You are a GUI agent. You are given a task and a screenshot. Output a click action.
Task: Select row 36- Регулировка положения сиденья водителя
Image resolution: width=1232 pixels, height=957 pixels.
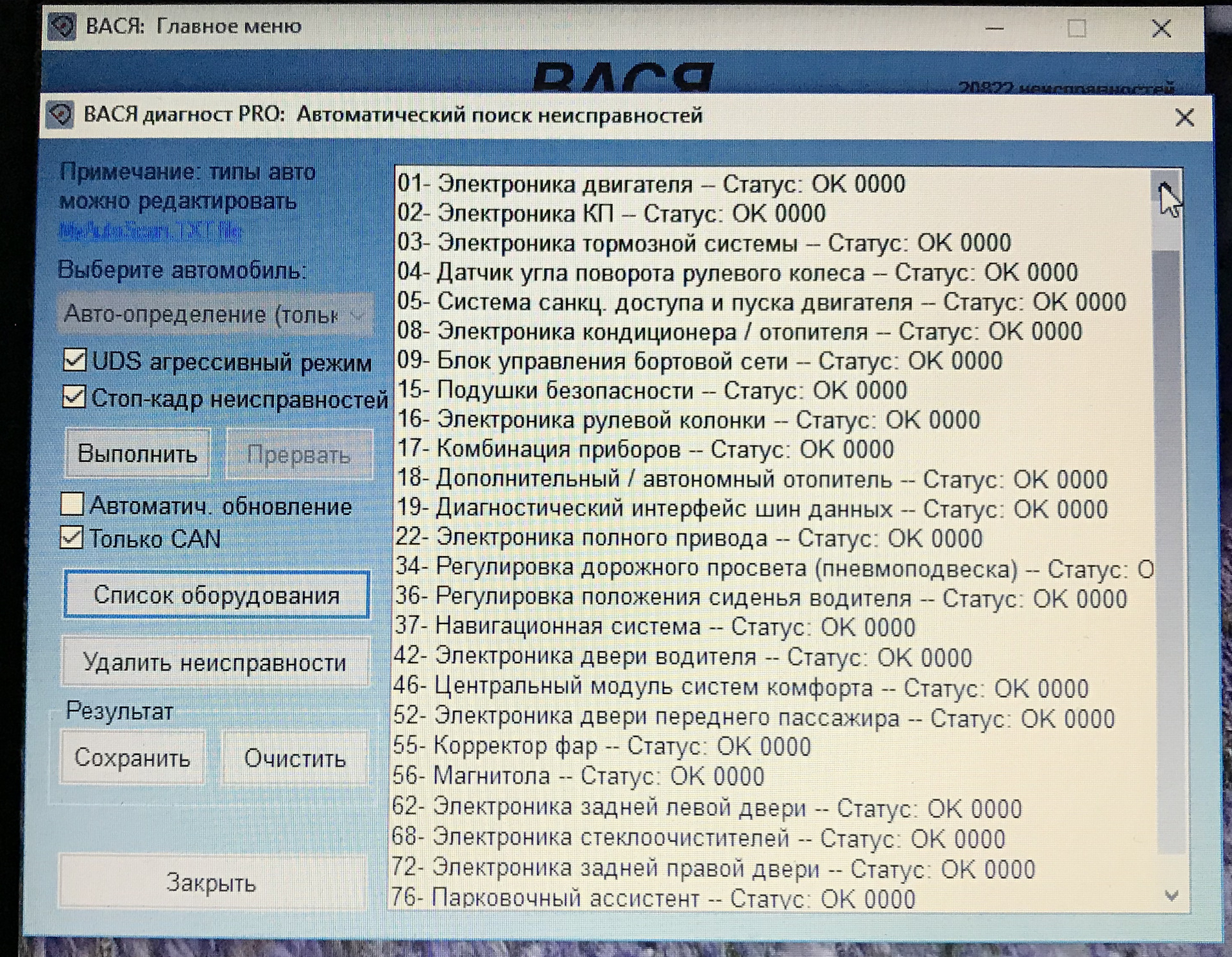point(761,597)
